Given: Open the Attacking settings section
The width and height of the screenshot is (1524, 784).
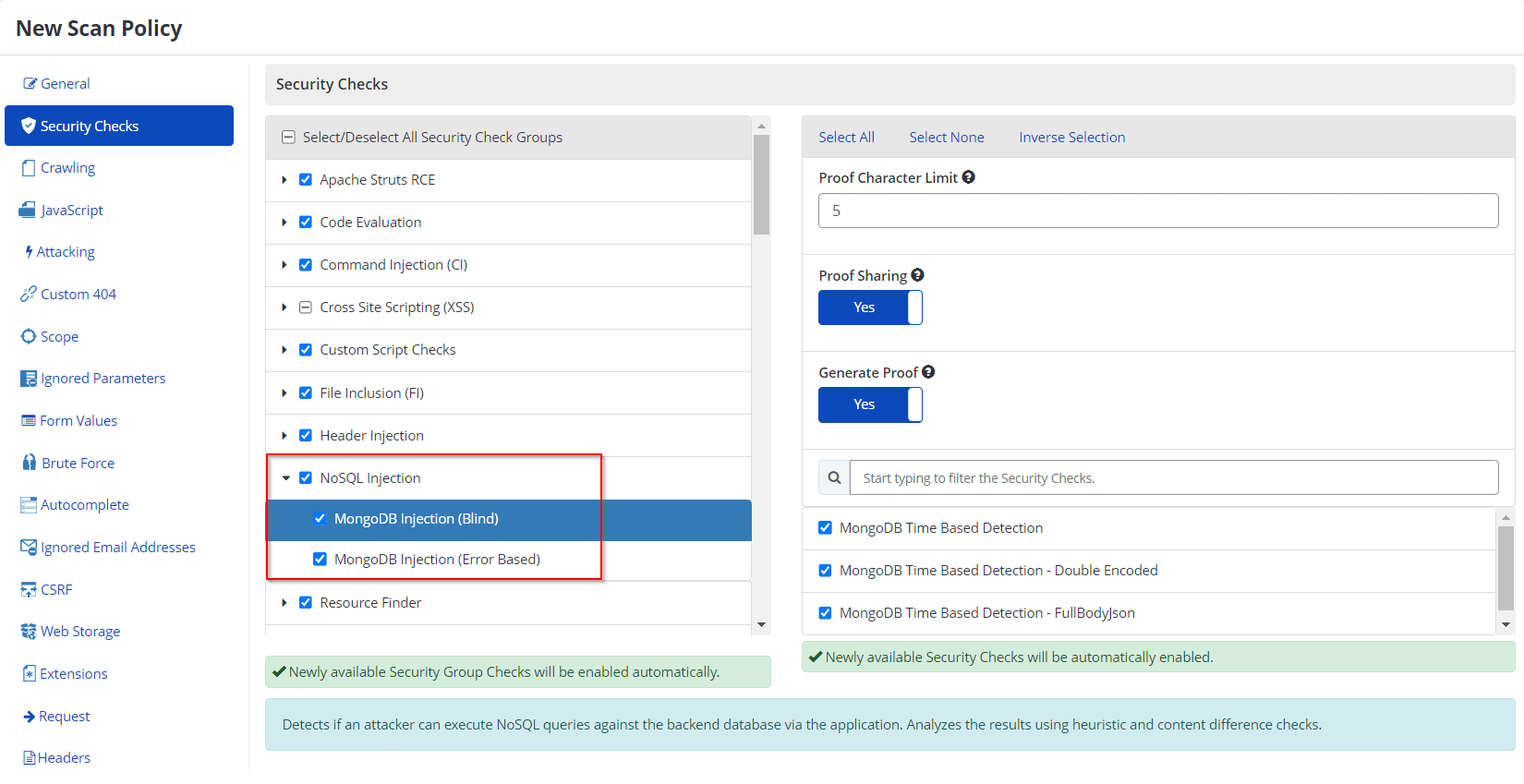Looking at the screenshot, I should click(65, 252).
